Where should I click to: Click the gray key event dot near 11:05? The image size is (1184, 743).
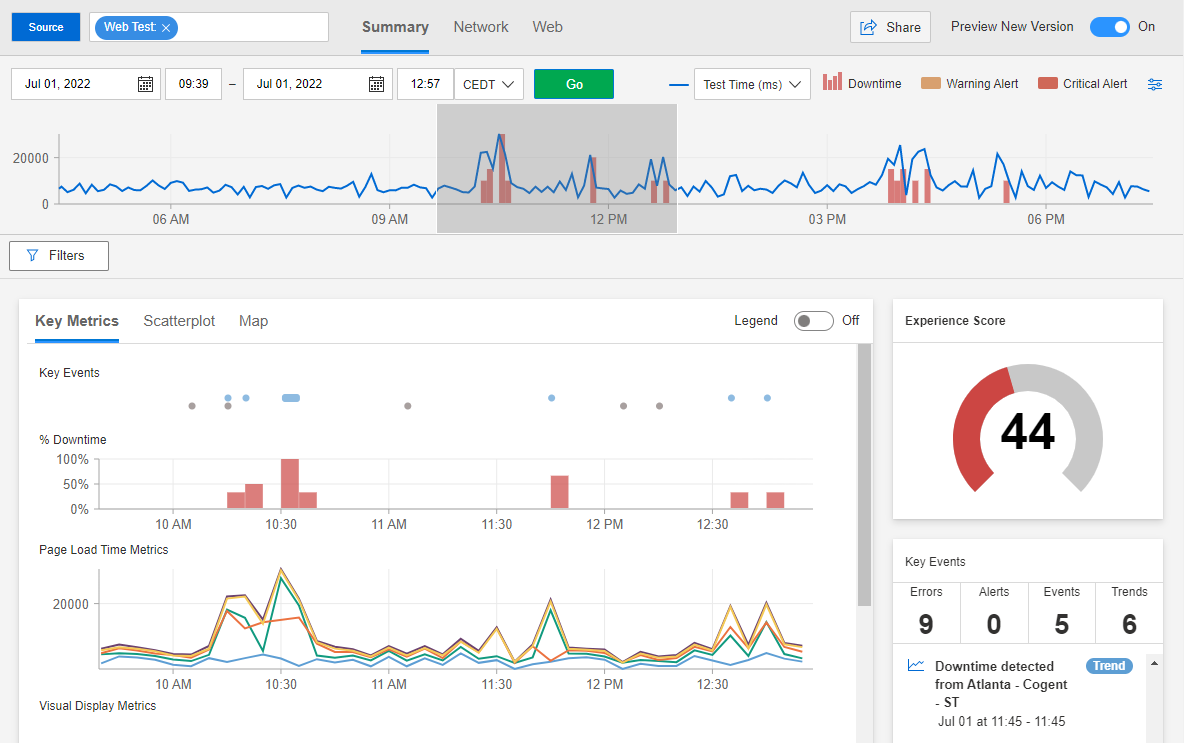coord(408,406)
